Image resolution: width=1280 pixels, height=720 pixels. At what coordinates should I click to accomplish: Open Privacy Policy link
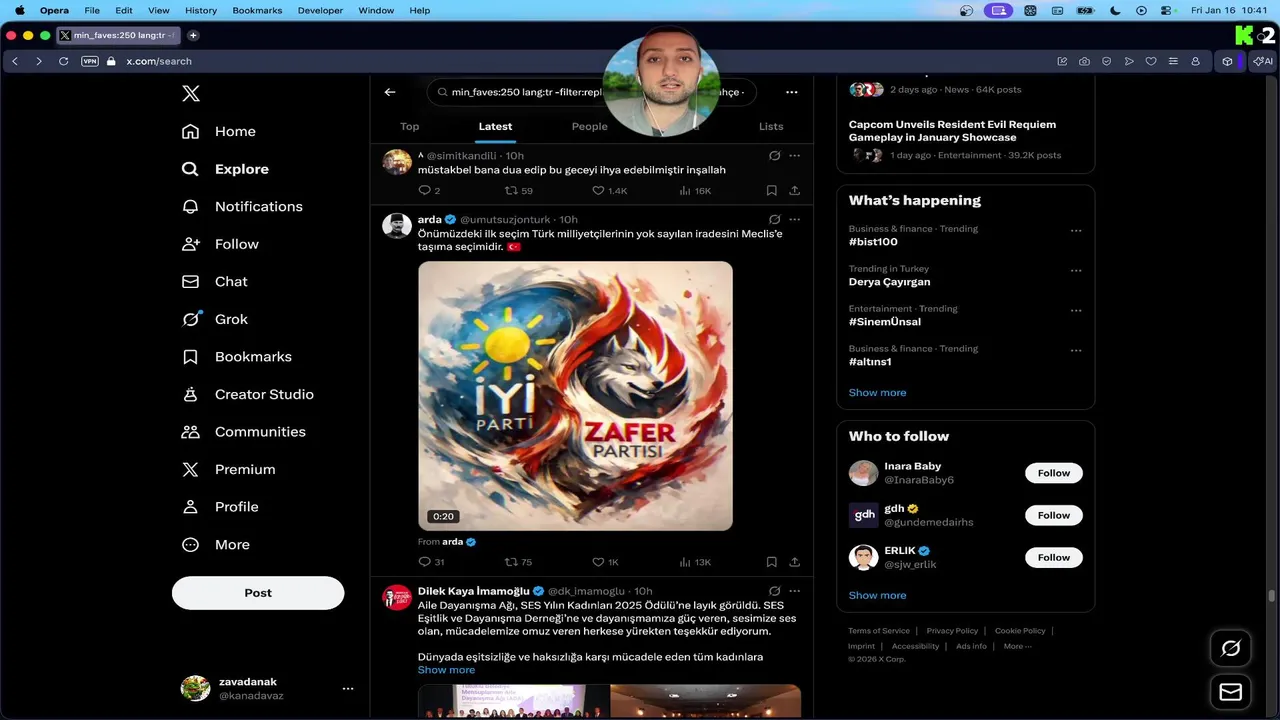952,631
